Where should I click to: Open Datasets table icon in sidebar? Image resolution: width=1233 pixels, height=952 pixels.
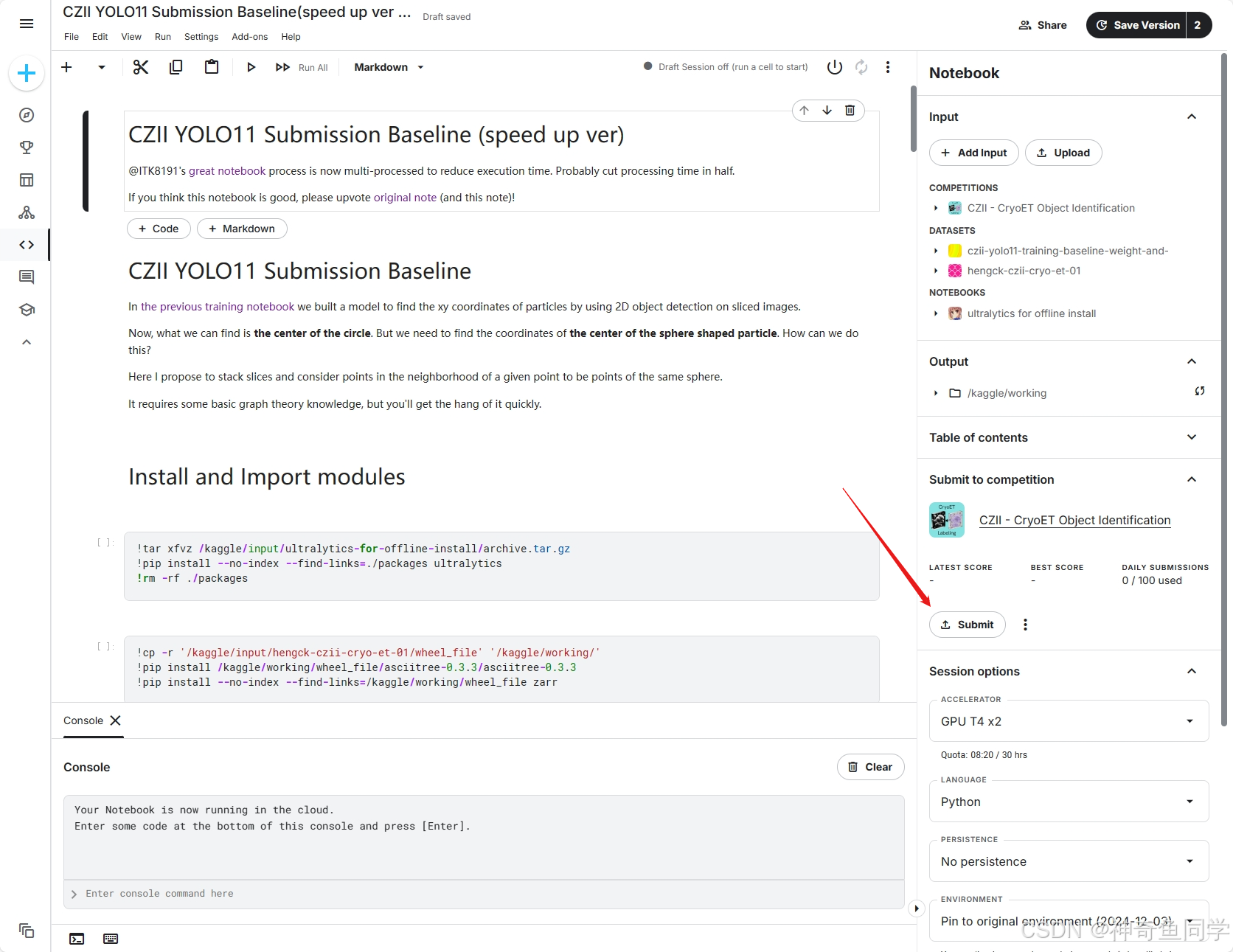coord(27,180)
